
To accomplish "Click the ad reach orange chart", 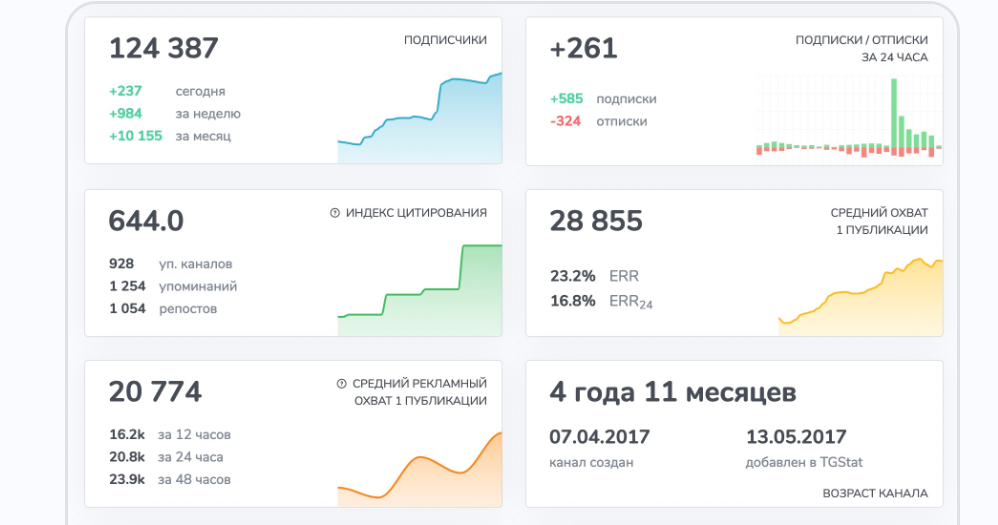I will click(419, 470).
